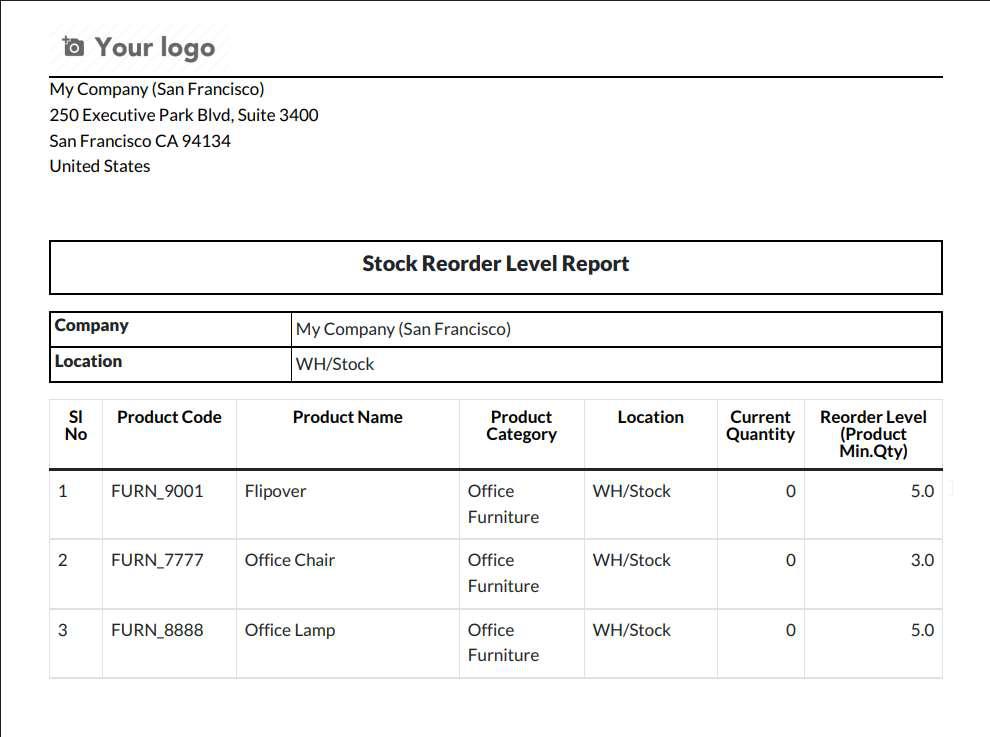This screenshot has width=990, height=737.
Task: Click the 3.0 reorder level value
Action: pos(922,560)
